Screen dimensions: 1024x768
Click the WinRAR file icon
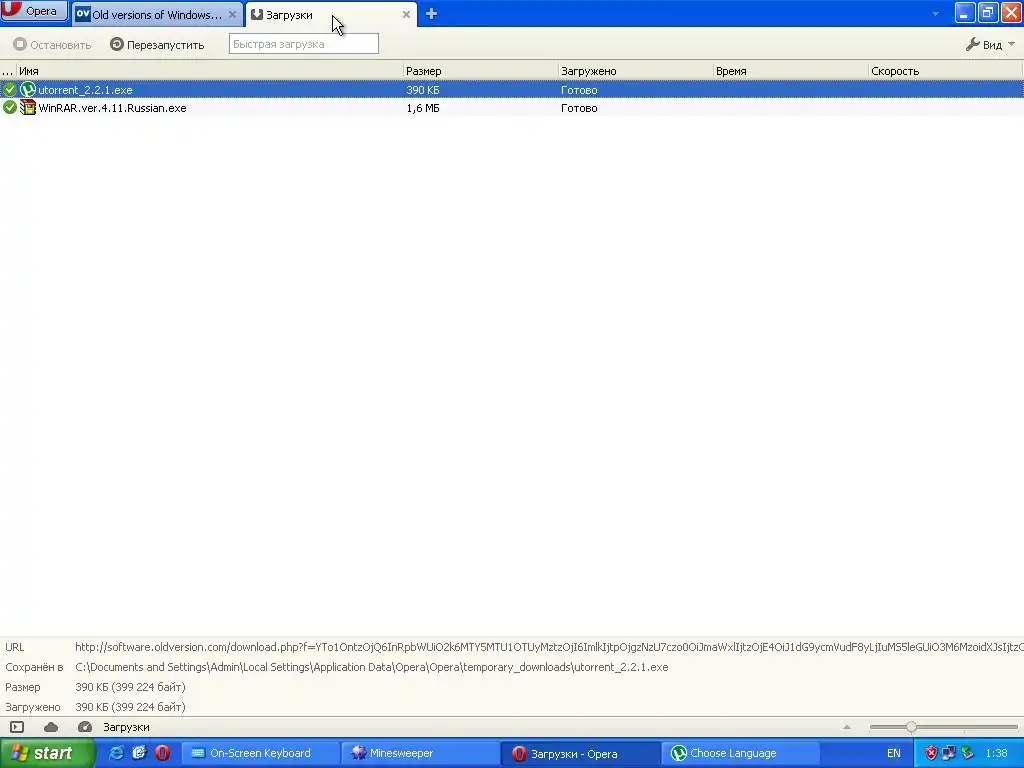(27, 108)
